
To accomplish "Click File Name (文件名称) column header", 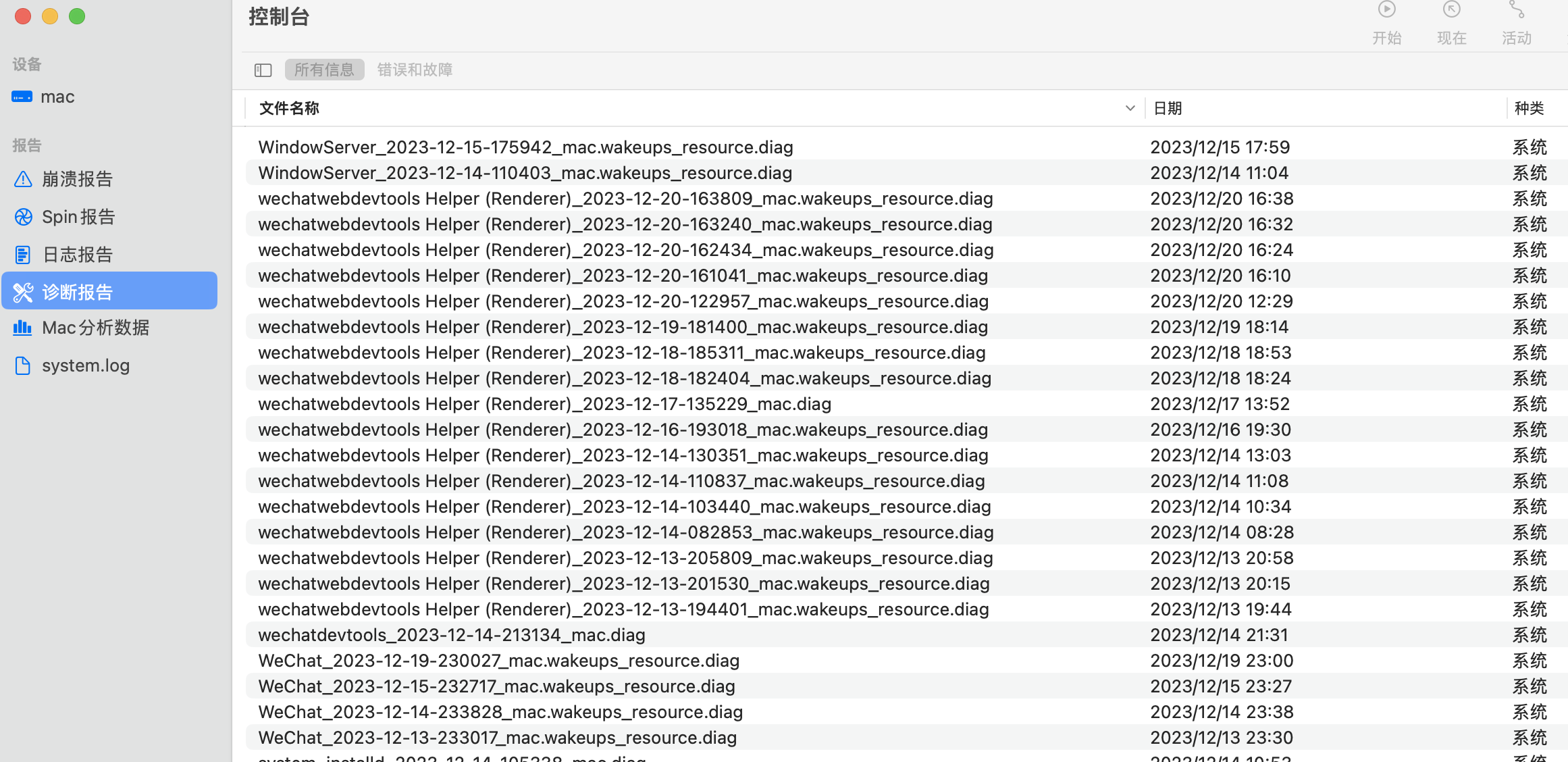I will point(289,108).
